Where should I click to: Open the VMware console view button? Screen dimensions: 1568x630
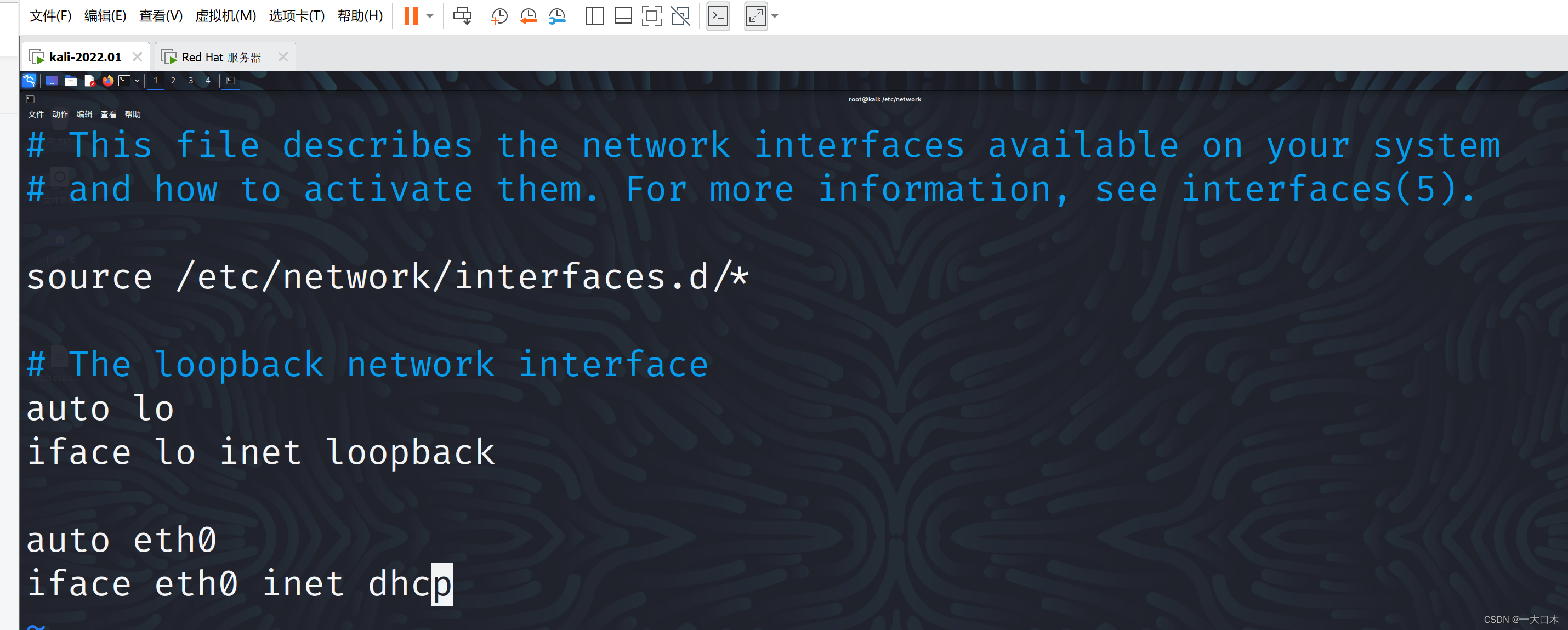pos(718,16)
